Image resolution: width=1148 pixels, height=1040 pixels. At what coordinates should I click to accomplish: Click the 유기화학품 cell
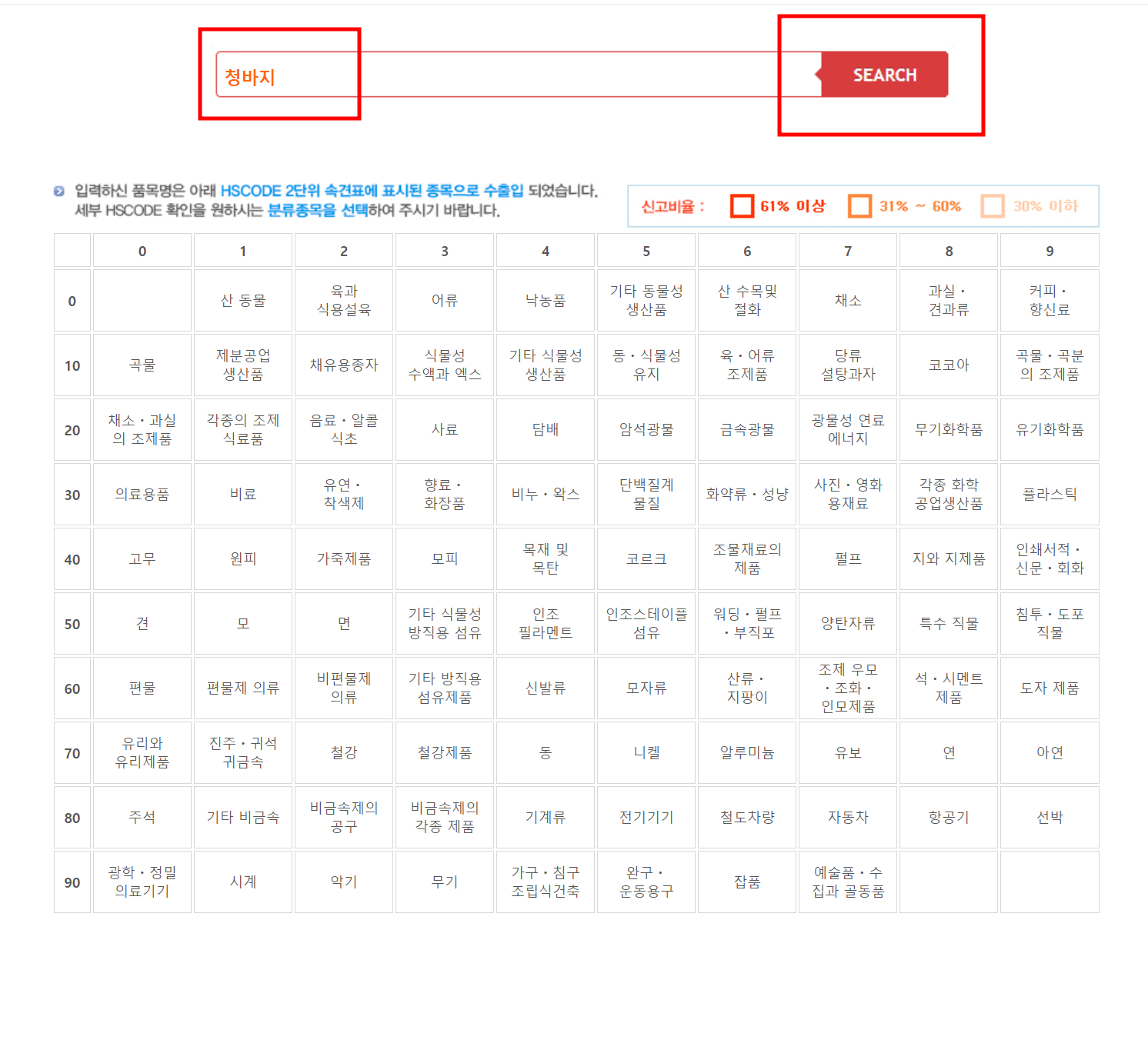tap(1050, 430)
